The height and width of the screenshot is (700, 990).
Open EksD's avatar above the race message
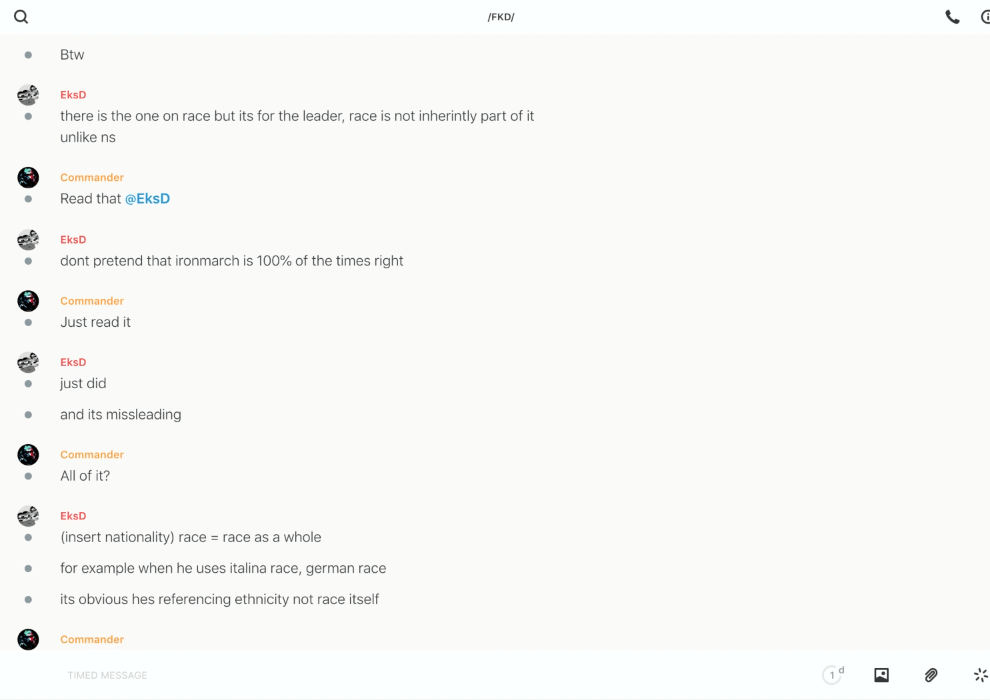click(x=28, y=95)
